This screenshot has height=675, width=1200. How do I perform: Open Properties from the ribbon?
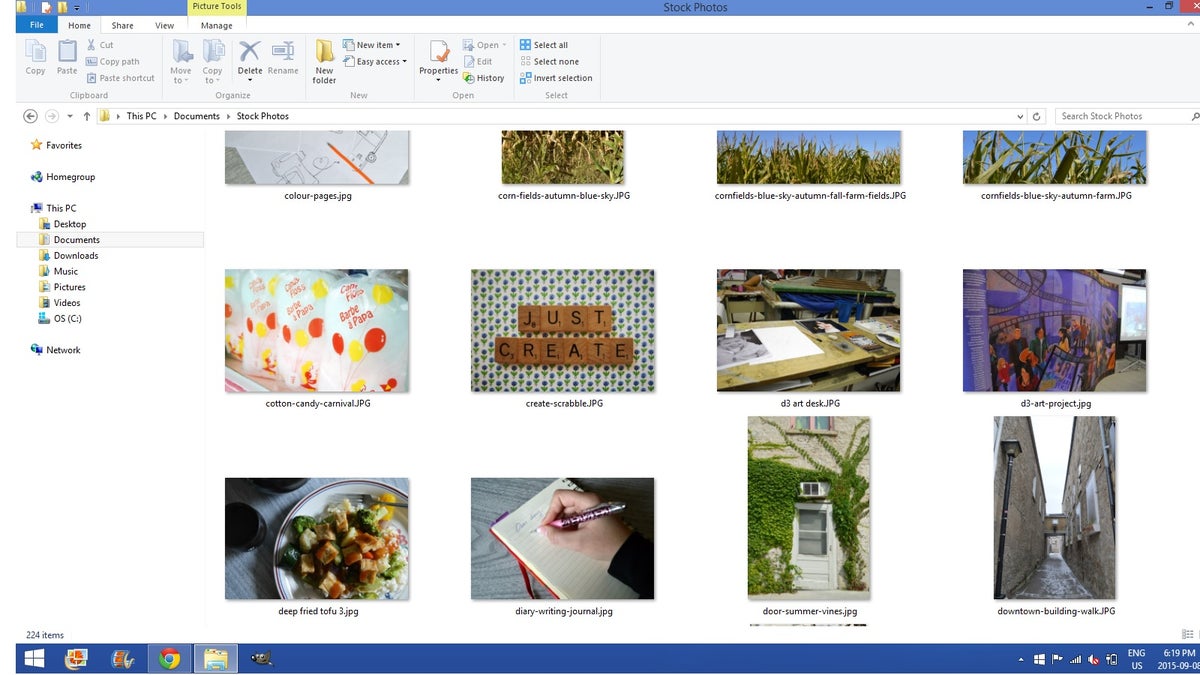(438, 60)
